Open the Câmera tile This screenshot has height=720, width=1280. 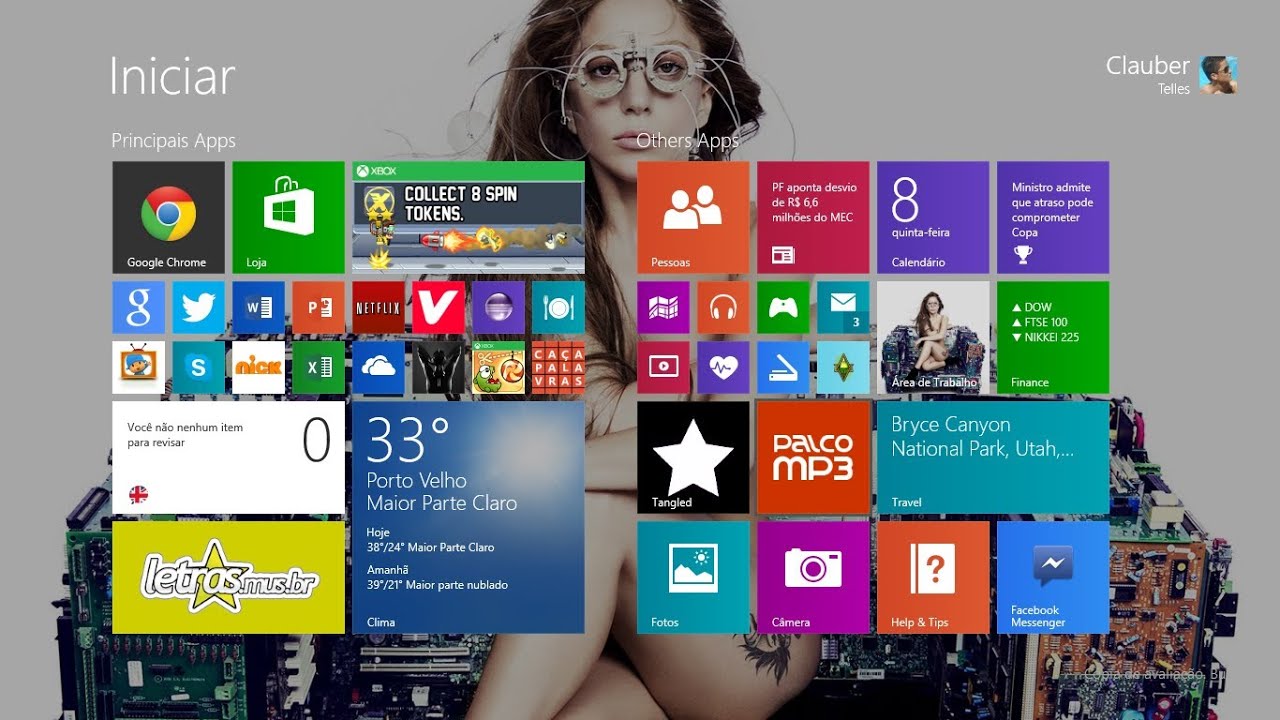tap(813, 578)
